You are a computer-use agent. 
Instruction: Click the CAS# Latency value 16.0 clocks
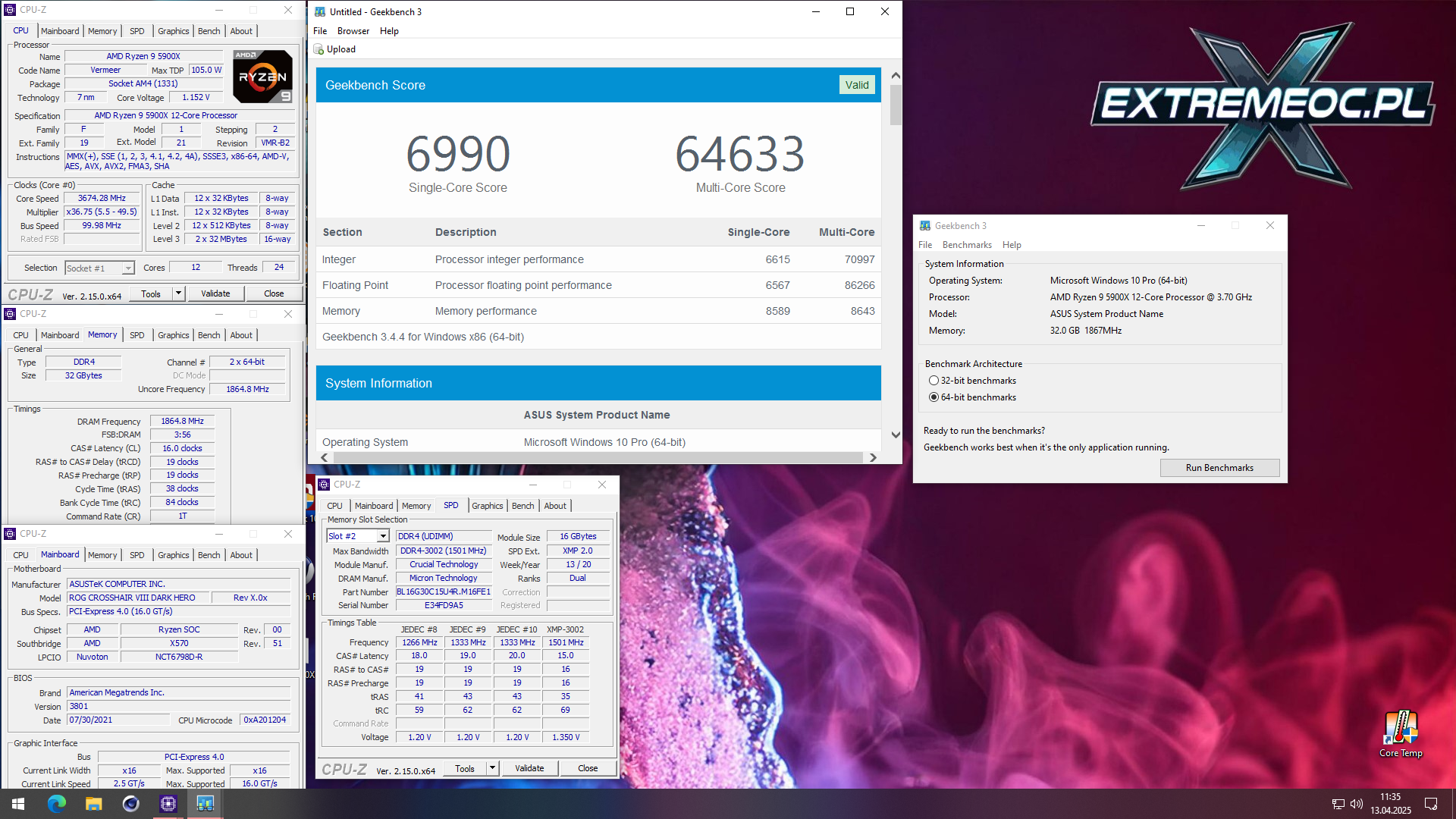point(182,448)
